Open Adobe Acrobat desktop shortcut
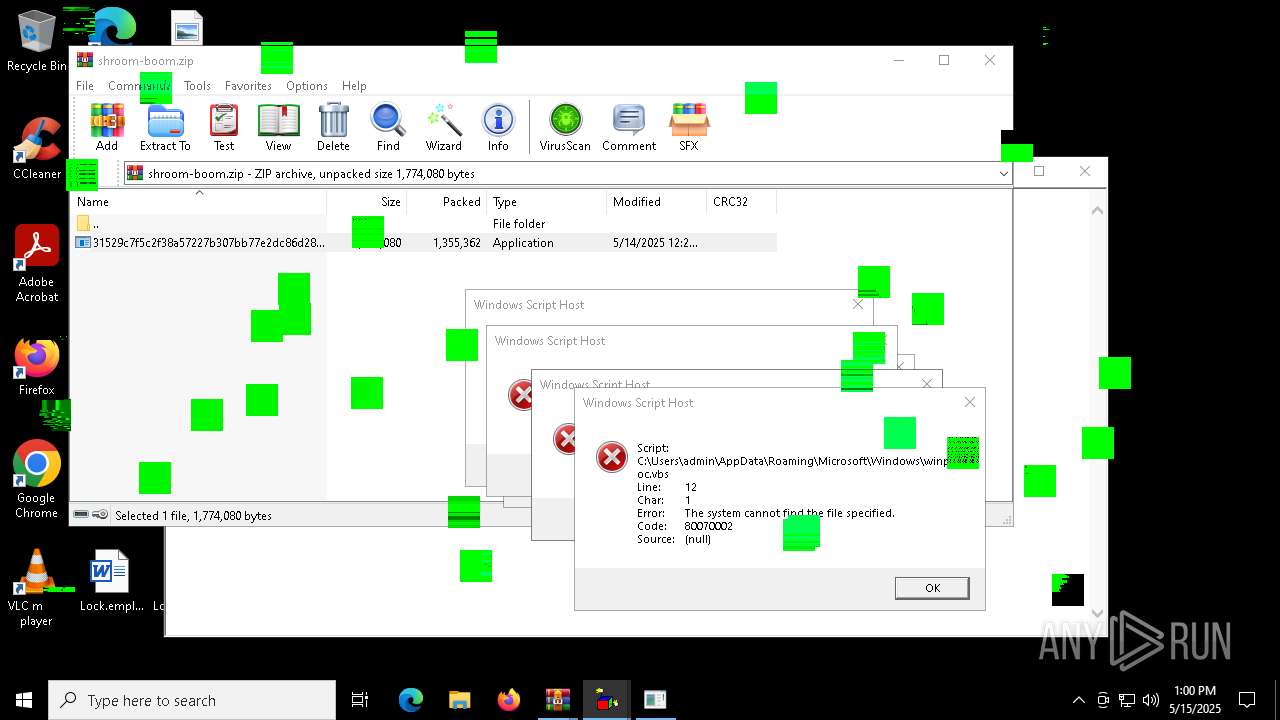The width and height of the screenshot is (1280, 720). pyautogui.click(x=37, y=263)
